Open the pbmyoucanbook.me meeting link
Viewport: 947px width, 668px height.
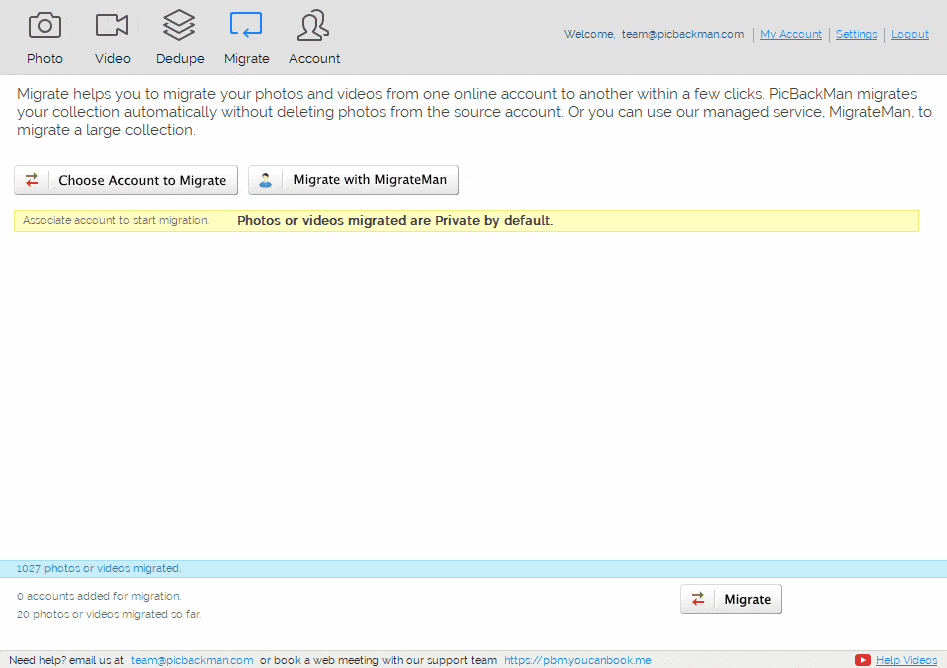click(x=577, y=660)
